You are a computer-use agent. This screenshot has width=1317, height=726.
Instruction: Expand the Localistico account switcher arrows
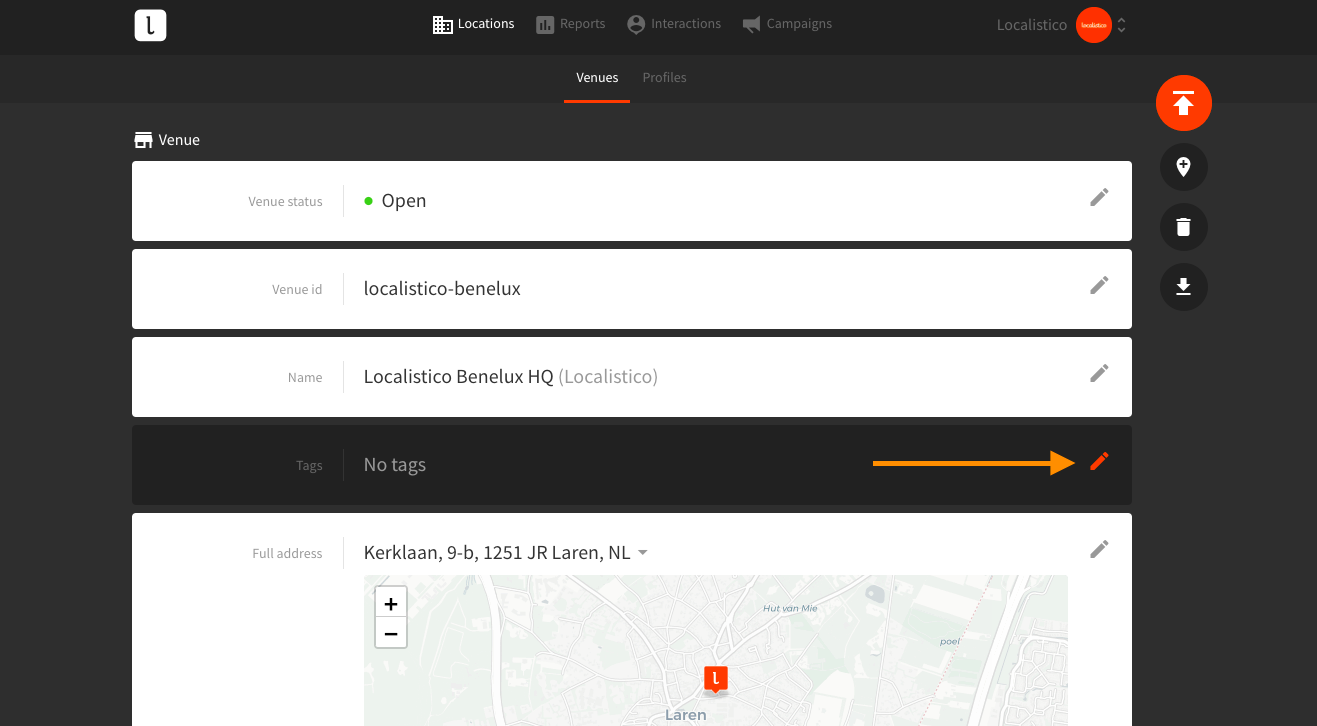coord(1122,25)
